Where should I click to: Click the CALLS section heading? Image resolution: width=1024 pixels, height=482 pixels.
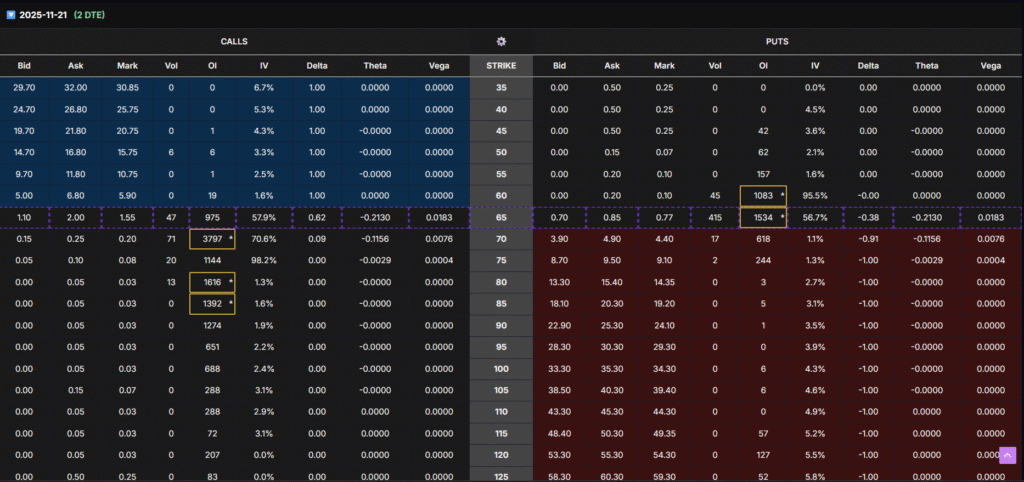(x=234, y=41)
